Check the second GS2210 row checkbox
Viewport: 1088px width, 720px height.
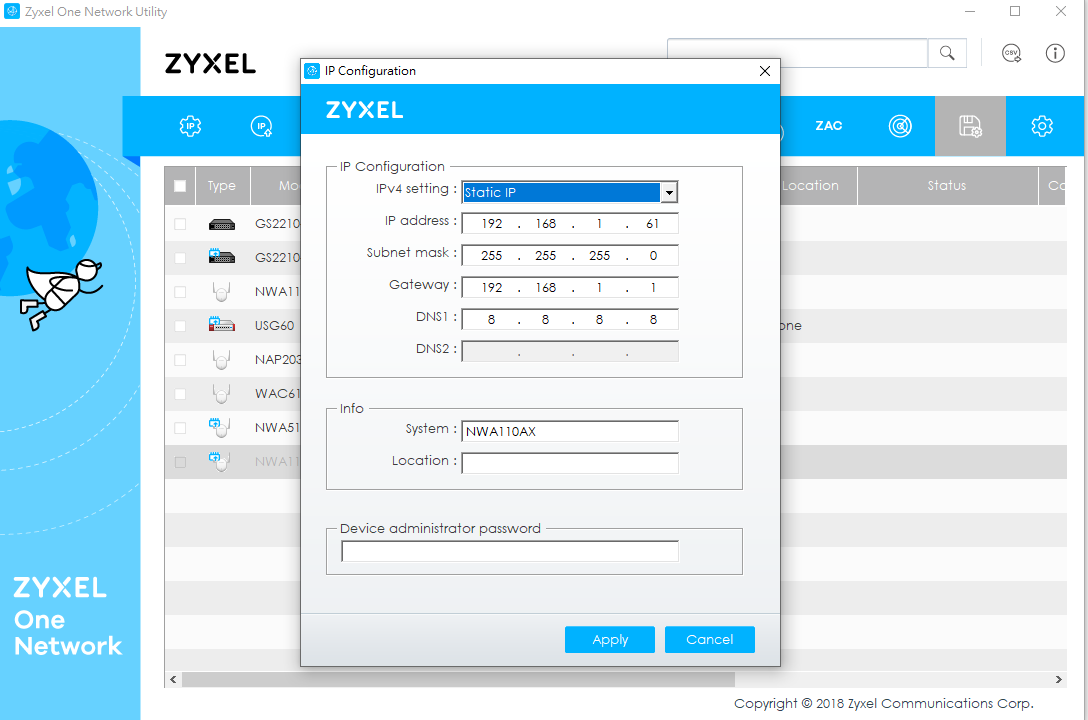tap(180, 258)
